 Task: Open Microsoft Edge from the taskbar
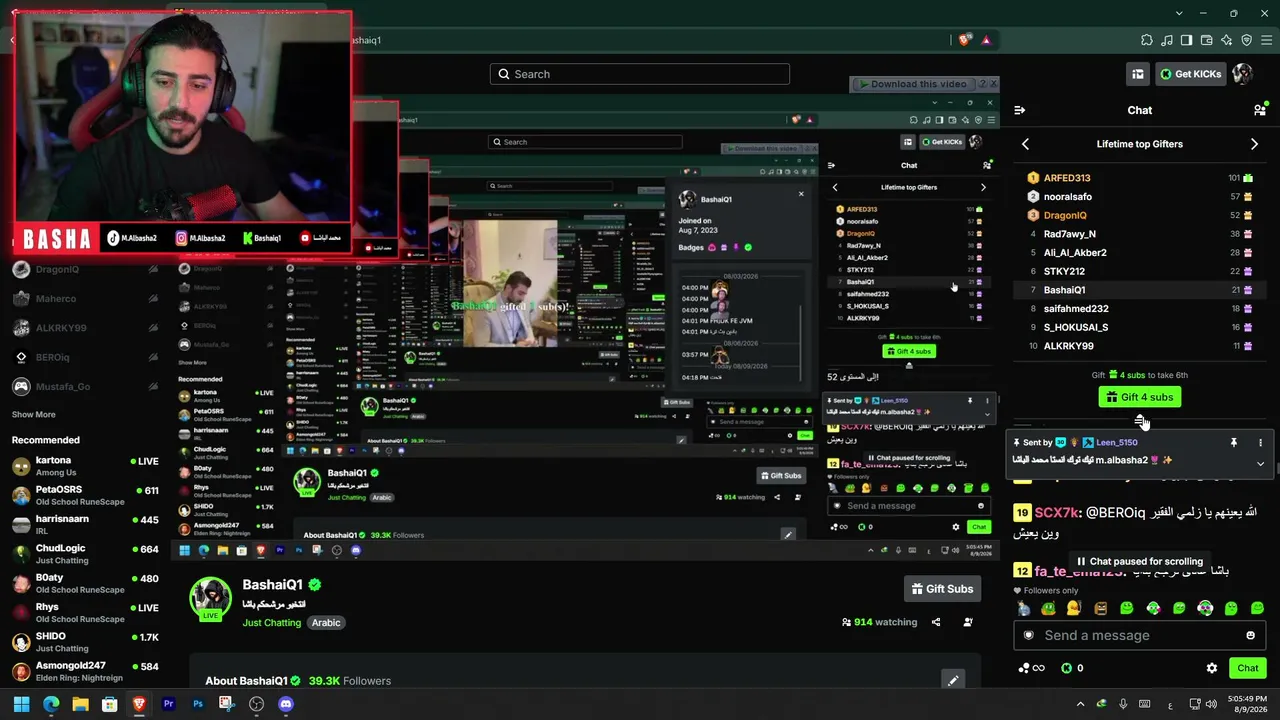click(51, 704)
